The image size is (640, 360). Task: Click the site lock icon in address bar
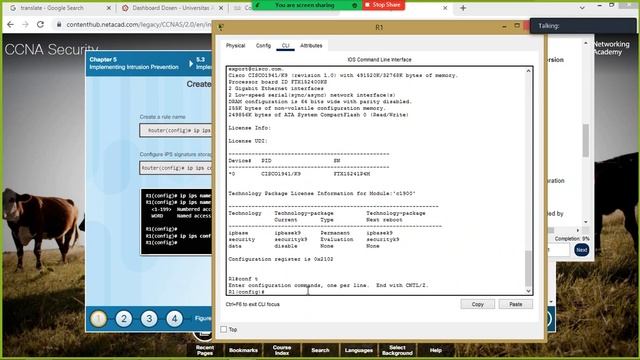59,24
